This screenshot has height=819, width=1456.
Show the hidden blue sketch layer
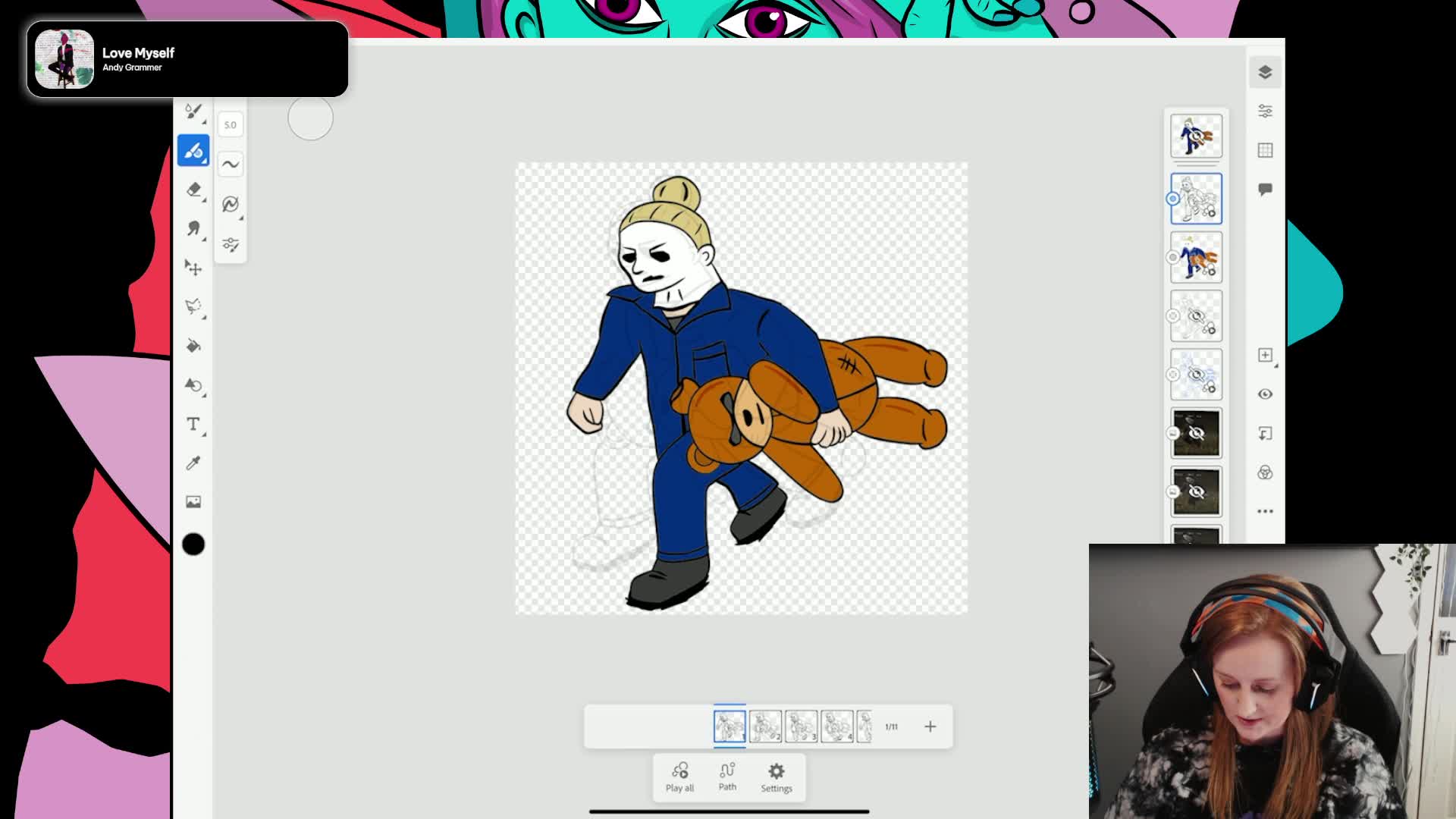[1196, 375]
